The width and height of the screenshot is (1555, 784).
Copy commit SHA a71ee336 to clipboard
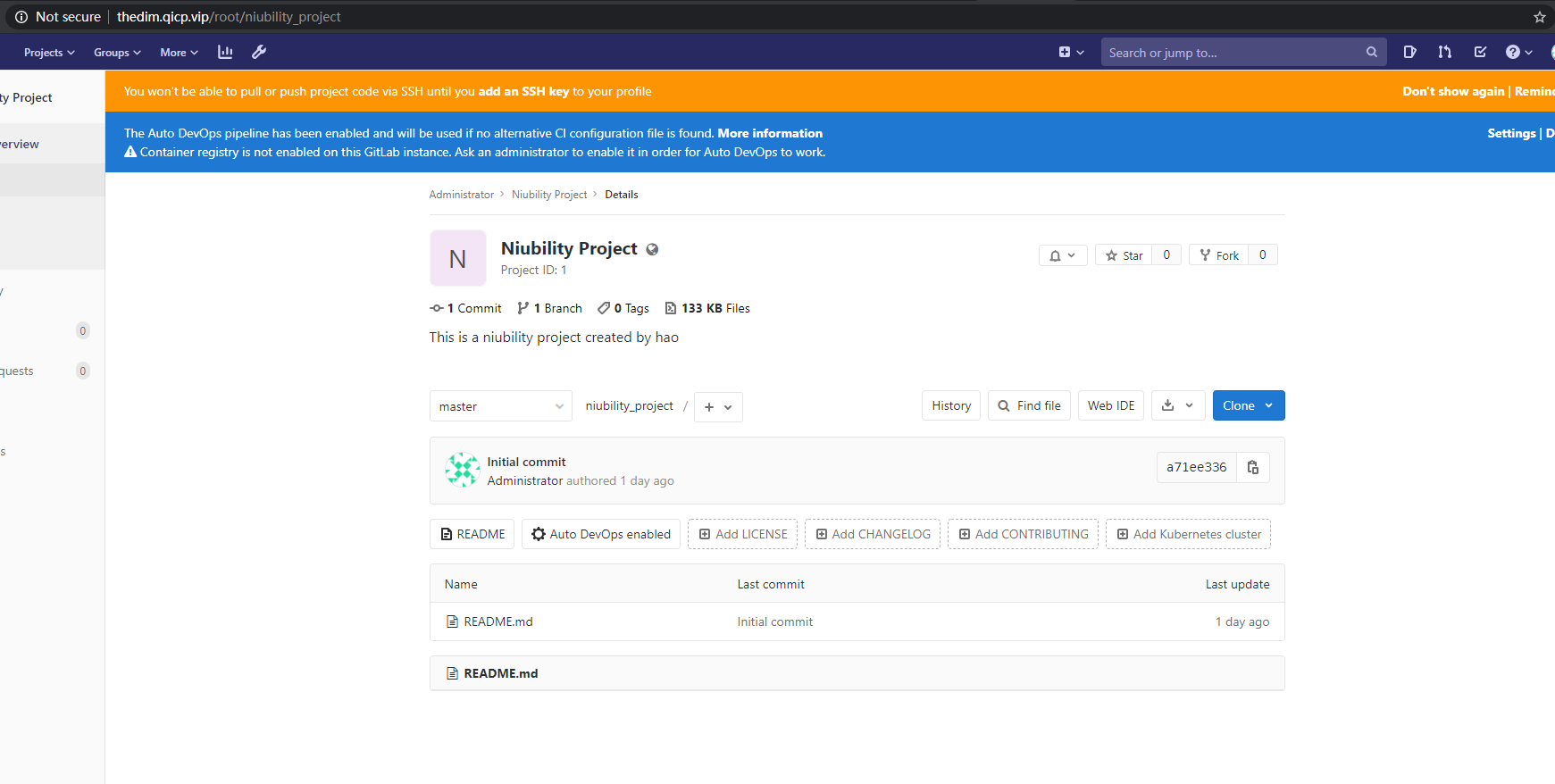click(x=1253, y=467)
